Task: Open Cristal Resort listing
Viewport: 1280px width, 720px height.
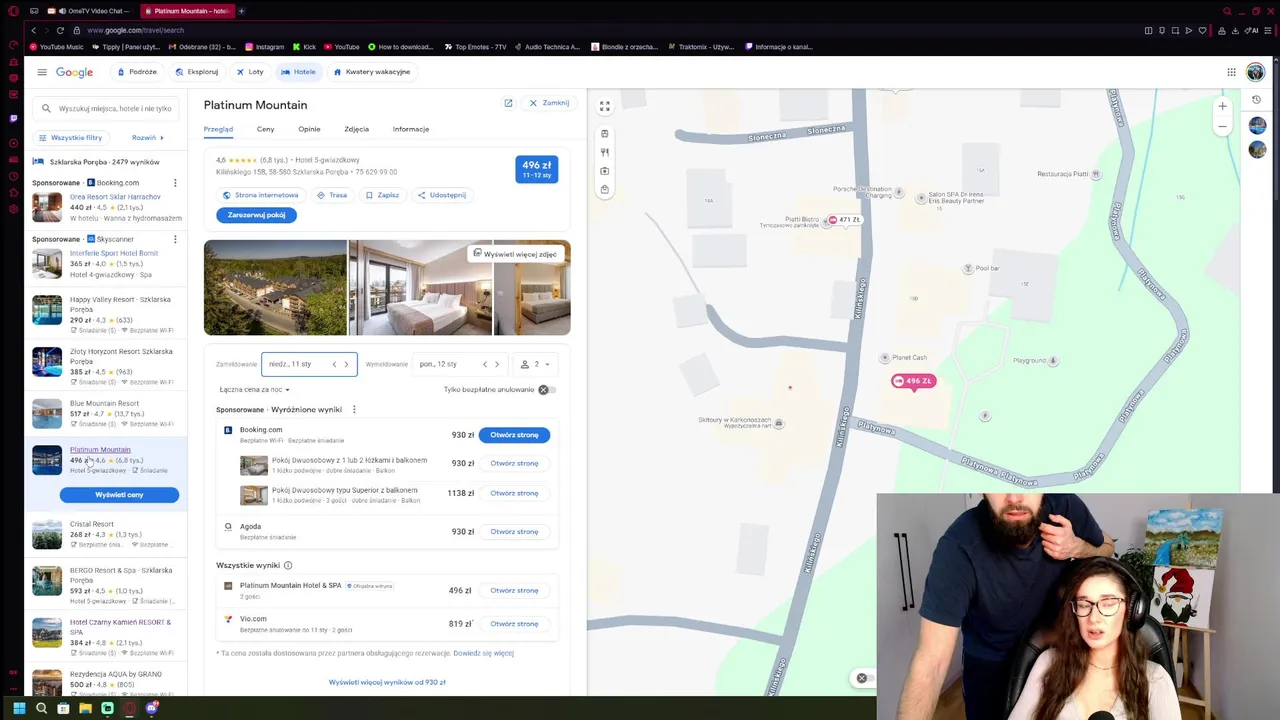Action: (105, 534)
